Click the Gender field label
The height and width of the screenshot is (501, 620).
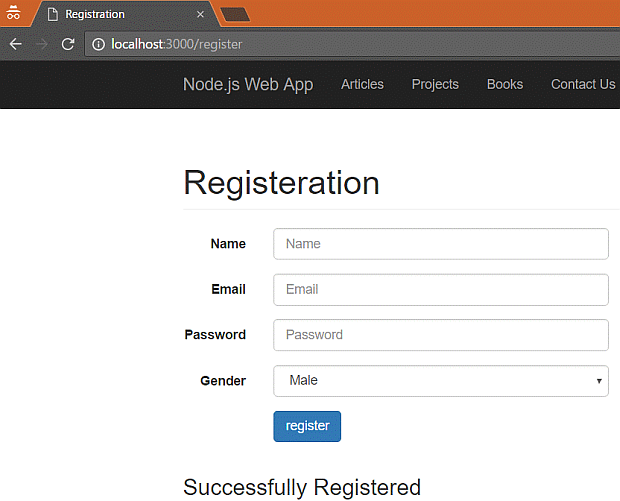223,381
